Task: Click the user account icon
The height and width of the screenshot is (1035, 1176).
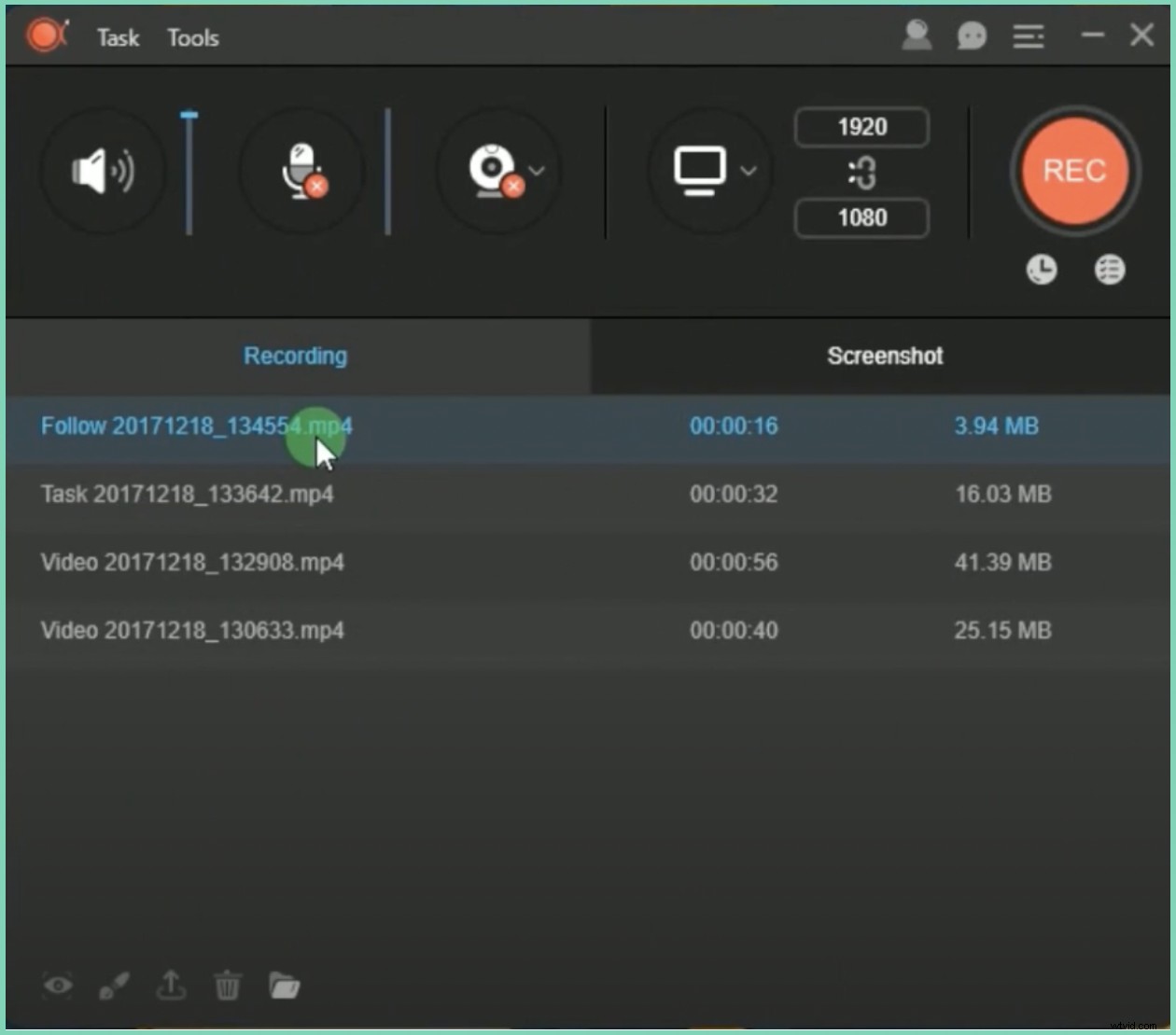Action: [x=917, y=36]
